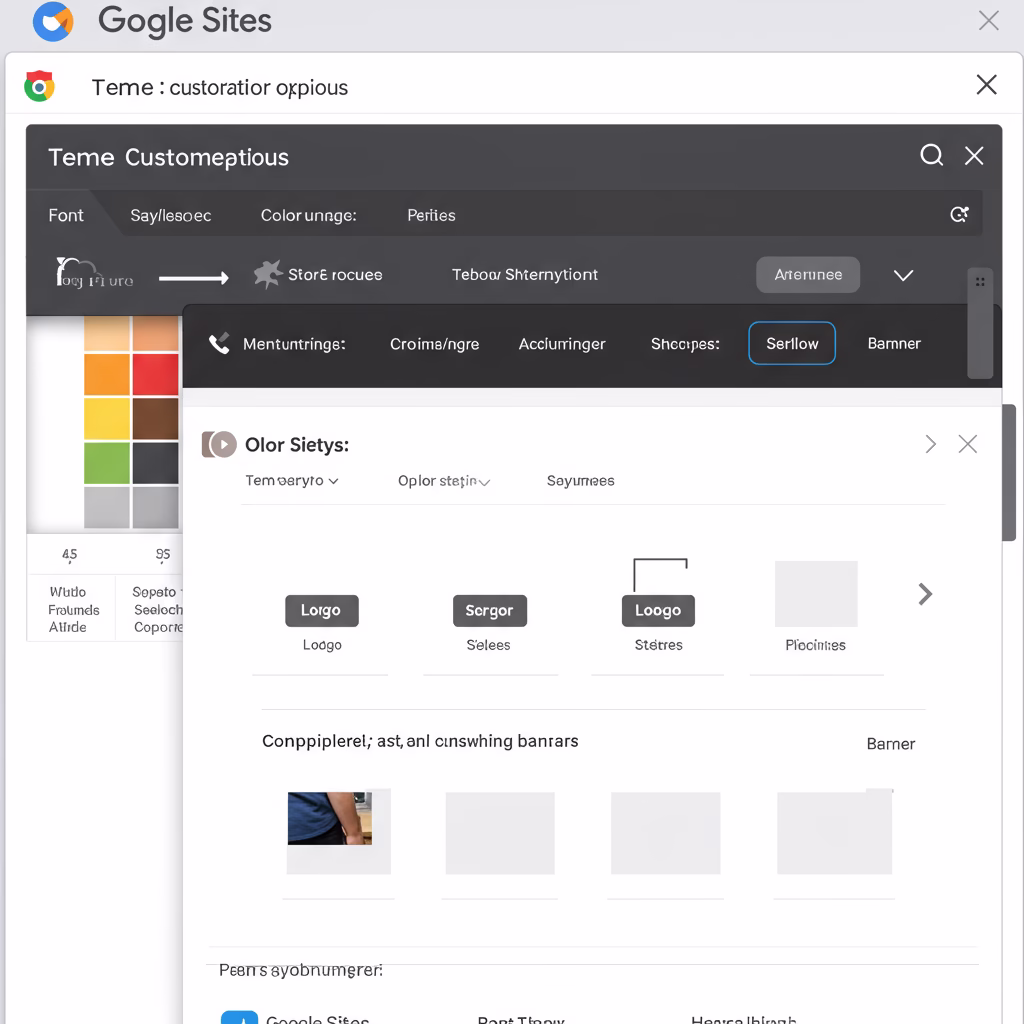Click the value '95'
The image size is (1024, 1024).
point(163,554)
